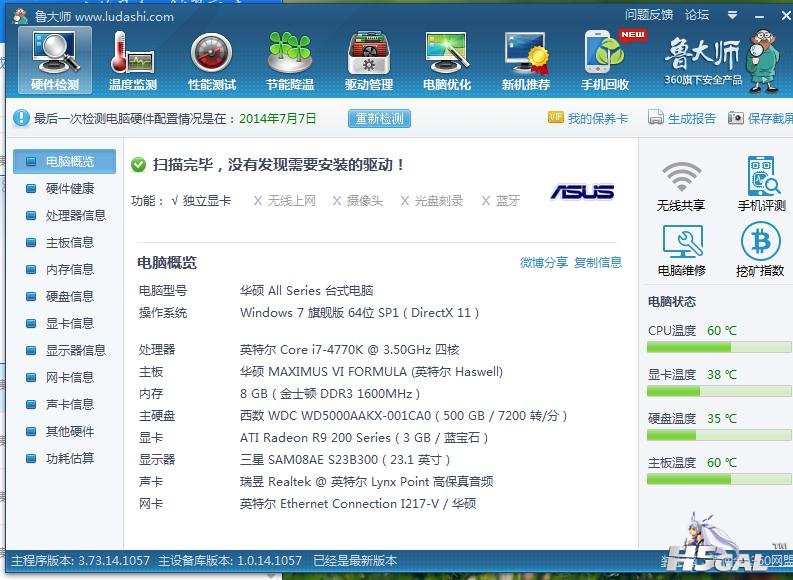The width and height of the screenshot is (793, 580).
Task: Open the 问题反馈 feedback link
Action: click(x=649, y=15)
